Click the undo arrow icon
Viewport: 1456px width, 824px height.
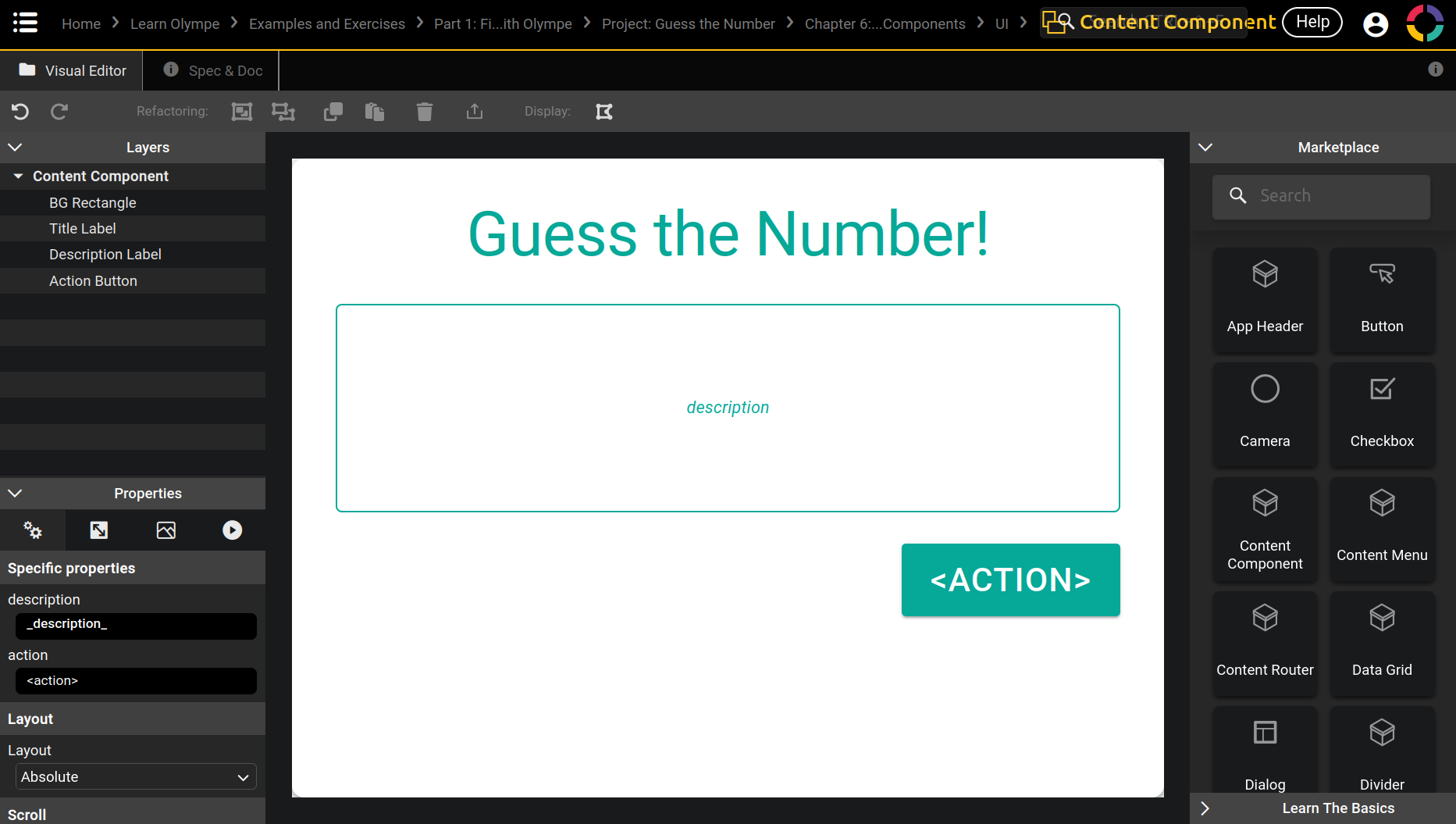point(20,112)
